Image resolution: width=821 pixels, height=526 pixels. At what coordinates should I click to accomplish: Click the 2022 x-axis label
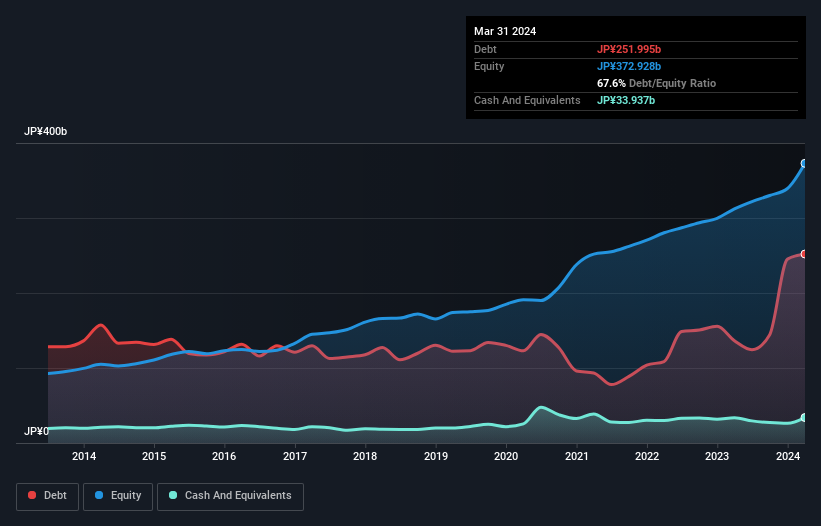pos(647,456)
